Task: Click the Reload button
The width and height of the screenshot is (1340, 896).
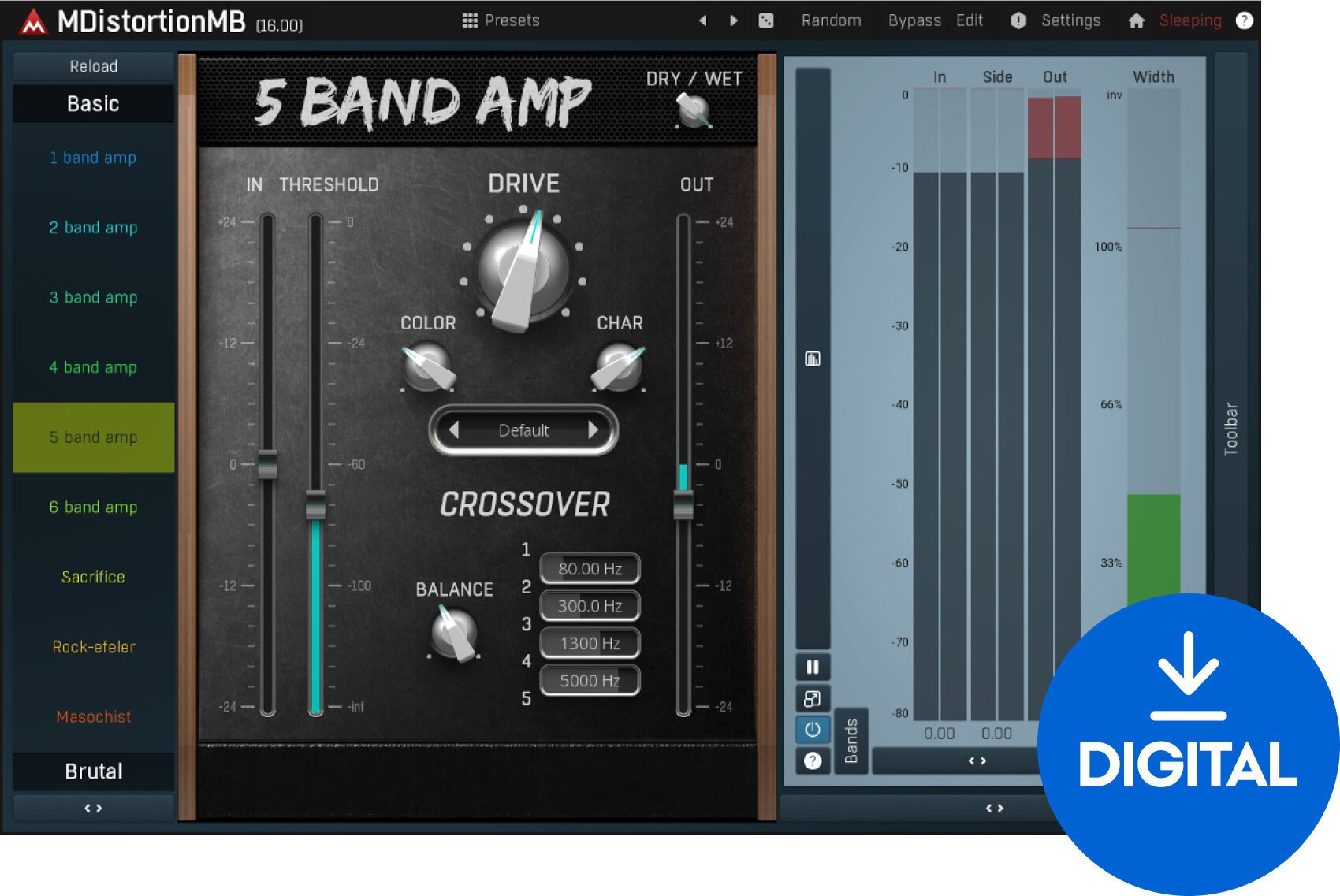Action: pyautogui.click(x=92, y=66)
